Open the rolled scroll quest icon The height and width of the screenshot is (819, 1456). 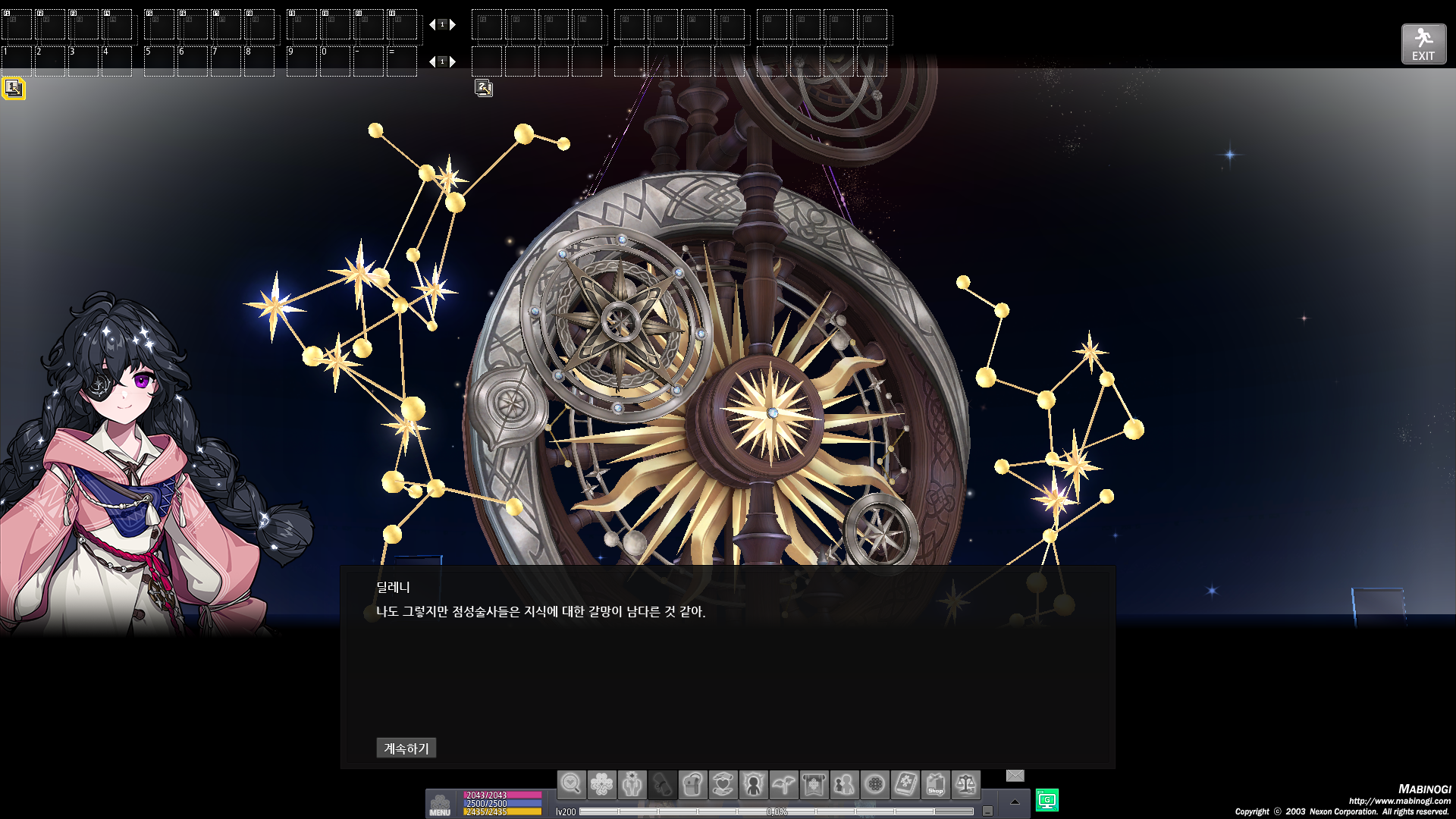pos(663,784)
